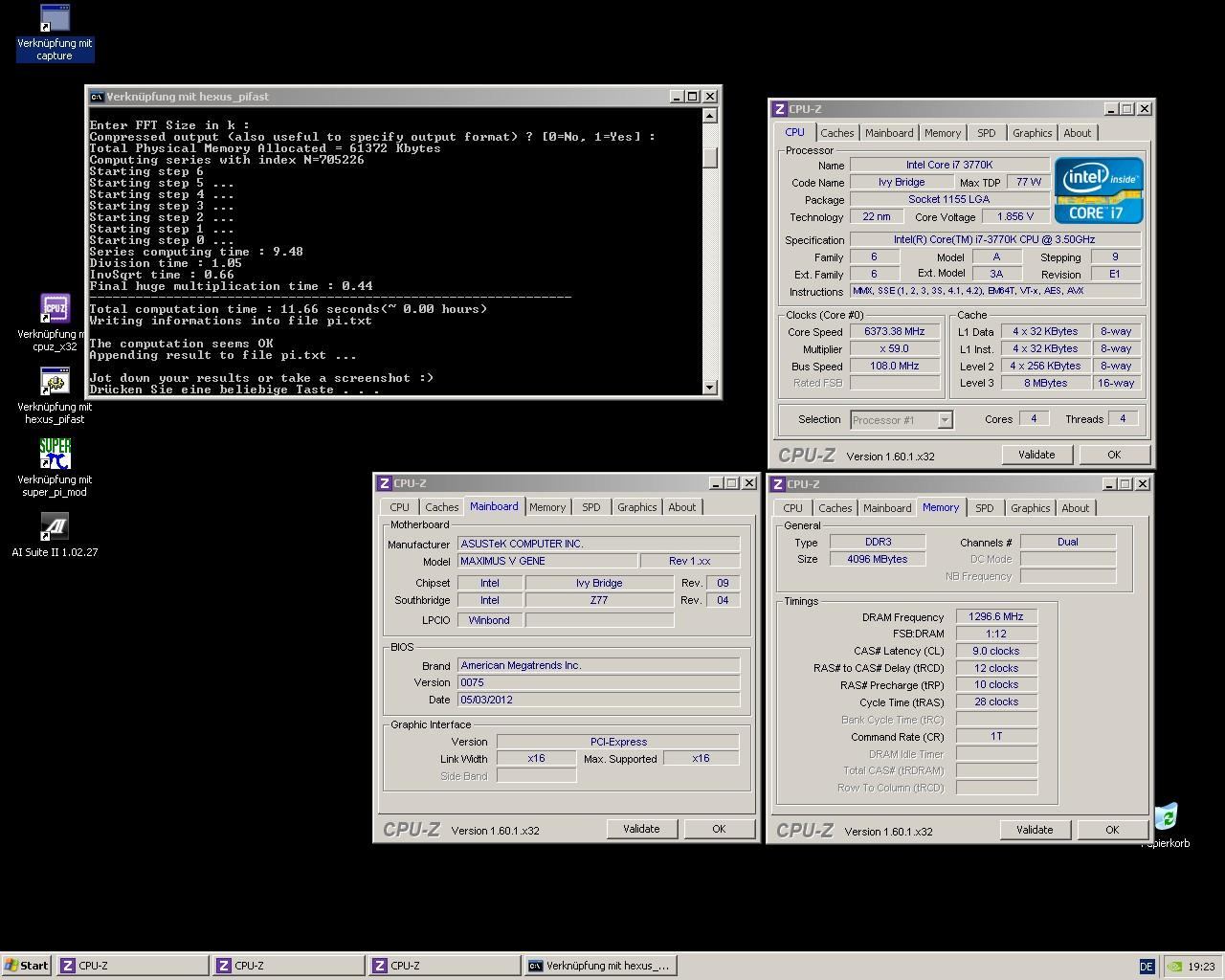The width and height of the screenshot is (1225, 980).
Task: Click the Core Voltage 1.856 V value
Action: point(1015,216)
